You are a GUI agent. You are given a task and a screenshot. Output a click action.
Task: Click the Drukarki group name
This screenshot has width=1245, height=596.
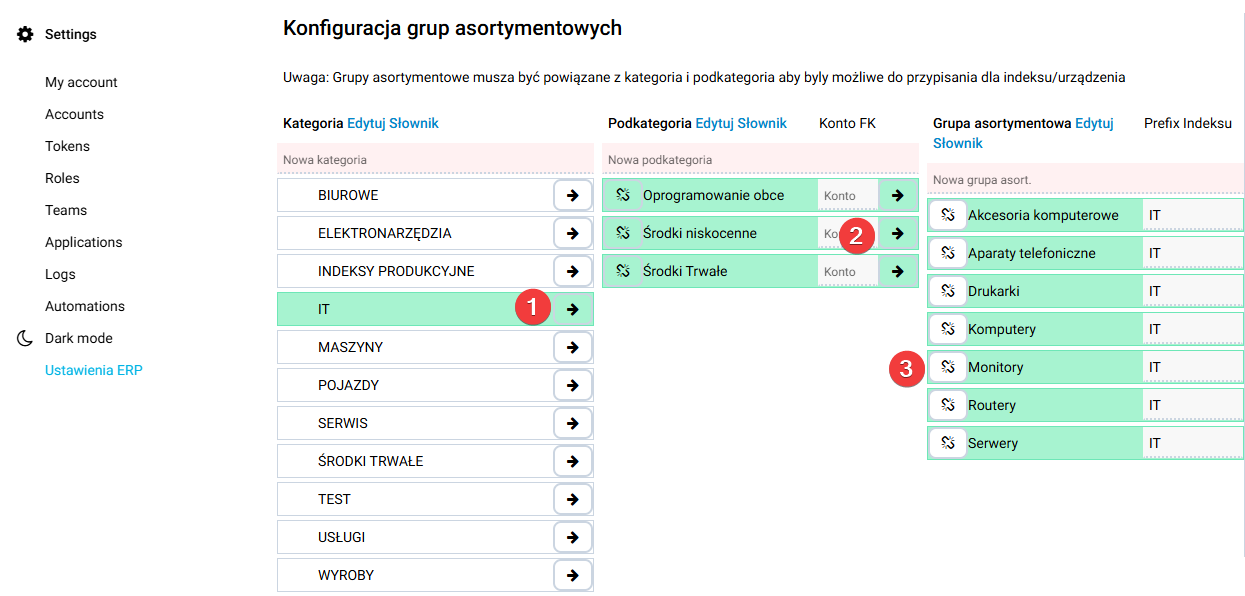coord(994,291)
